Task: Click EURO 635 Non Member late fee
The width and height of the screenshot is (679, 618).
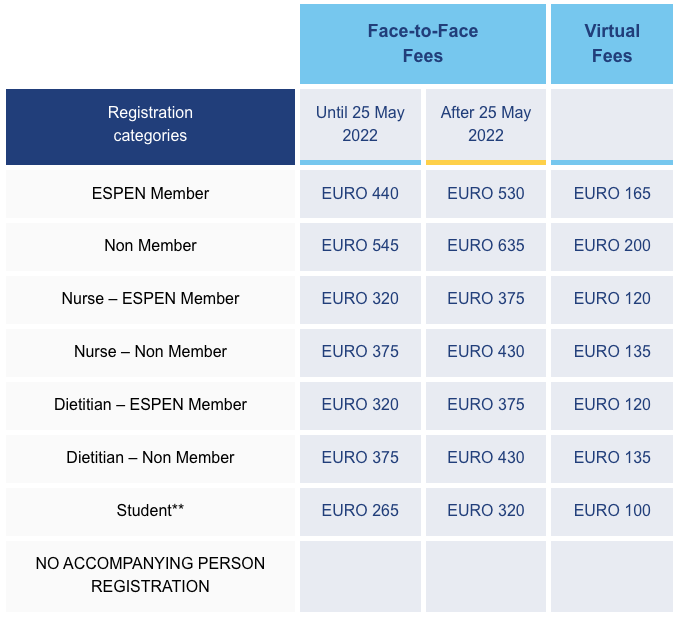Action: pos(485,246)
